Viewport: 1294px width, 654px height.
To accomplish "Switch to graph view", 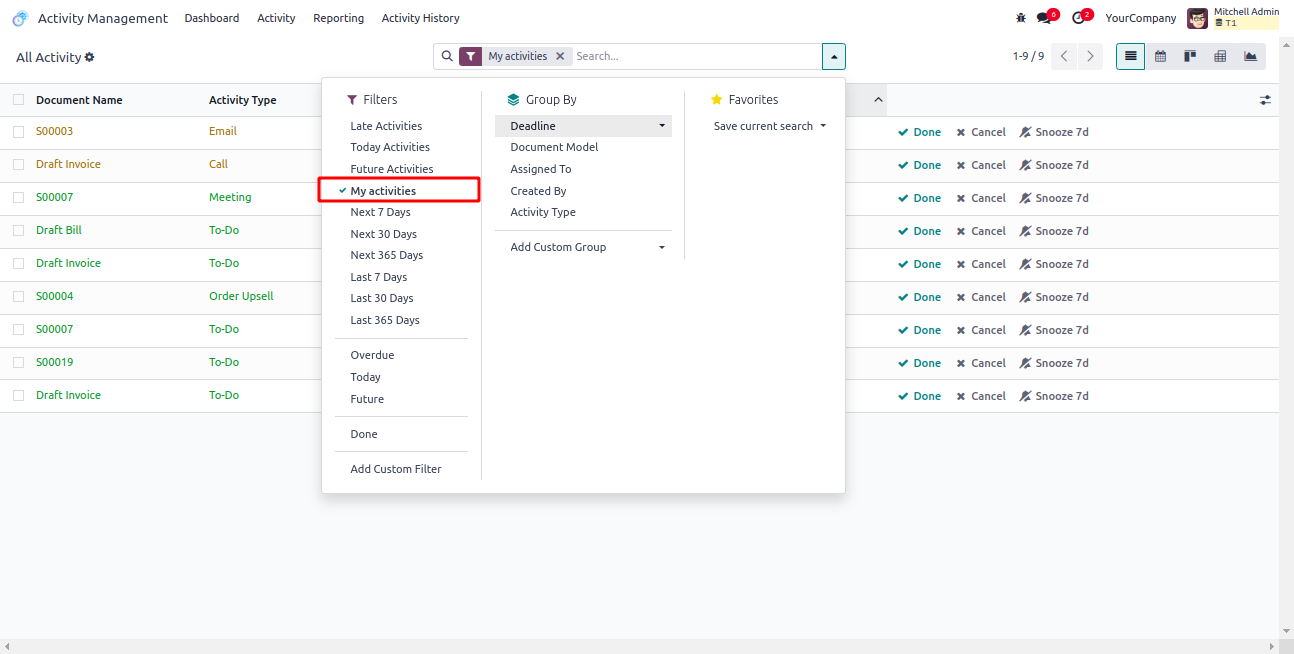I will pos(1250,57).
